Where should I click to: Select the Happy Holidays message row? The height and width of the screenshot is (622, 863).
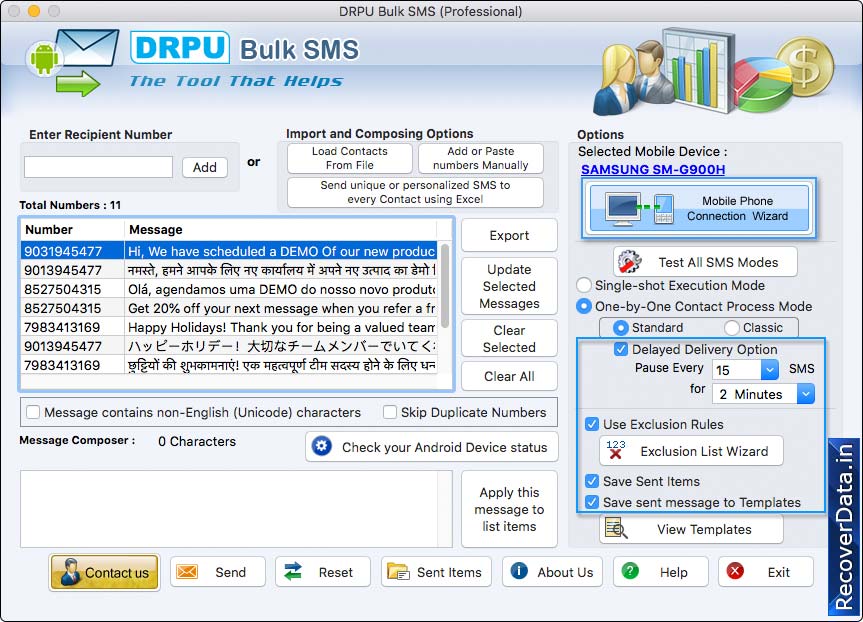[229, 327]
